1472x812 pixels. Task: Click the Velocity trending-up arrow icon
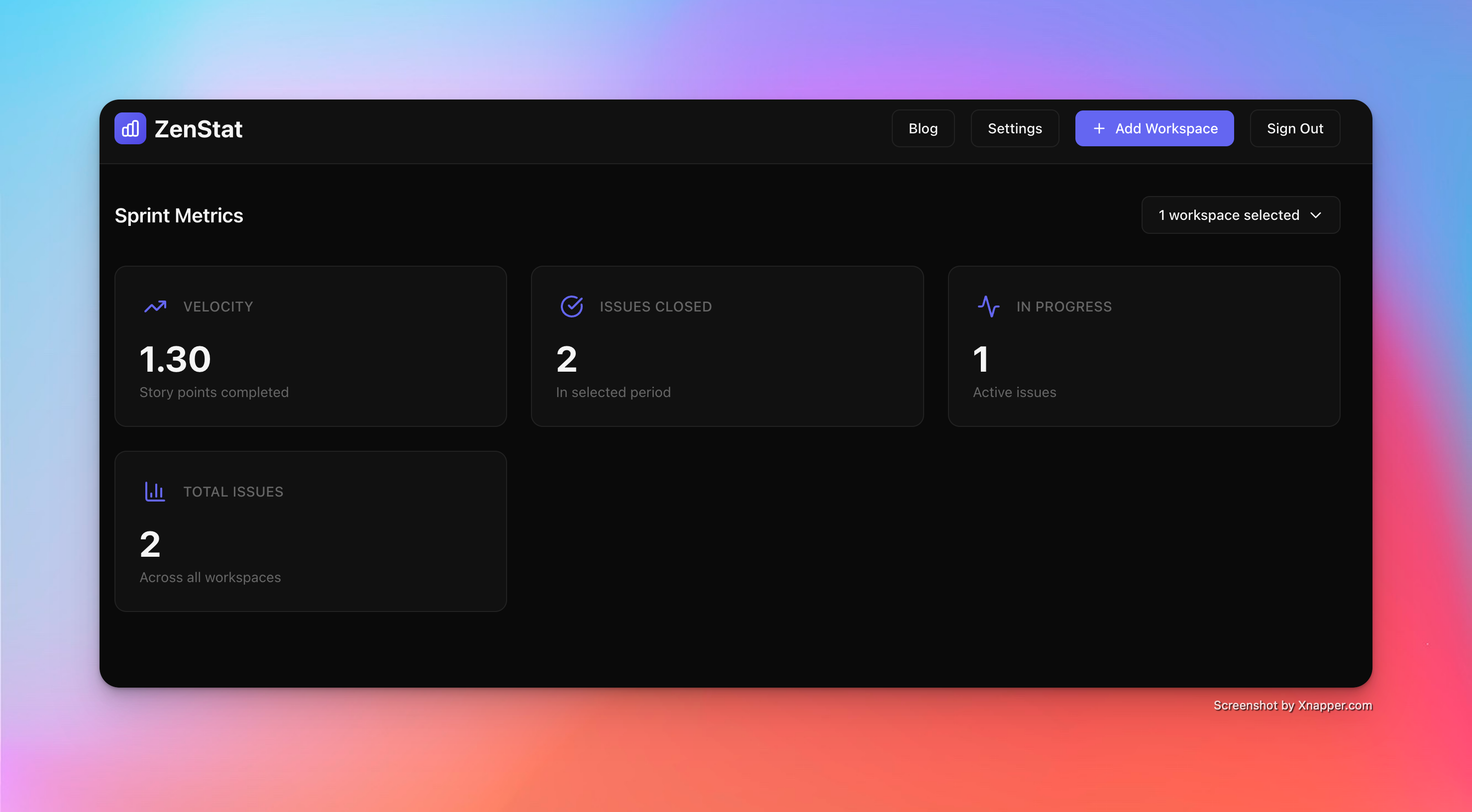point(155,307)
